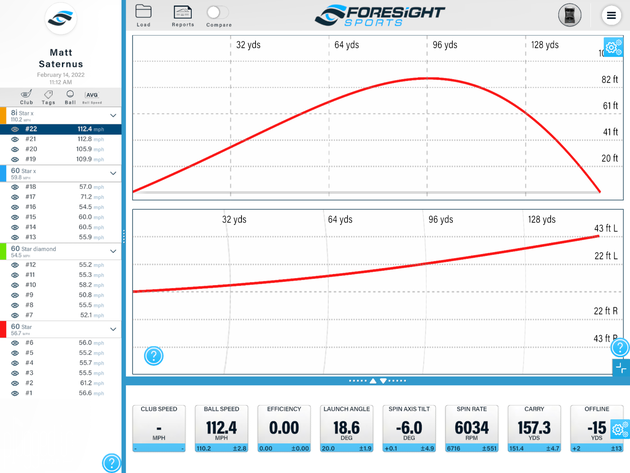Open the Reports icon

tap(182, 13)
